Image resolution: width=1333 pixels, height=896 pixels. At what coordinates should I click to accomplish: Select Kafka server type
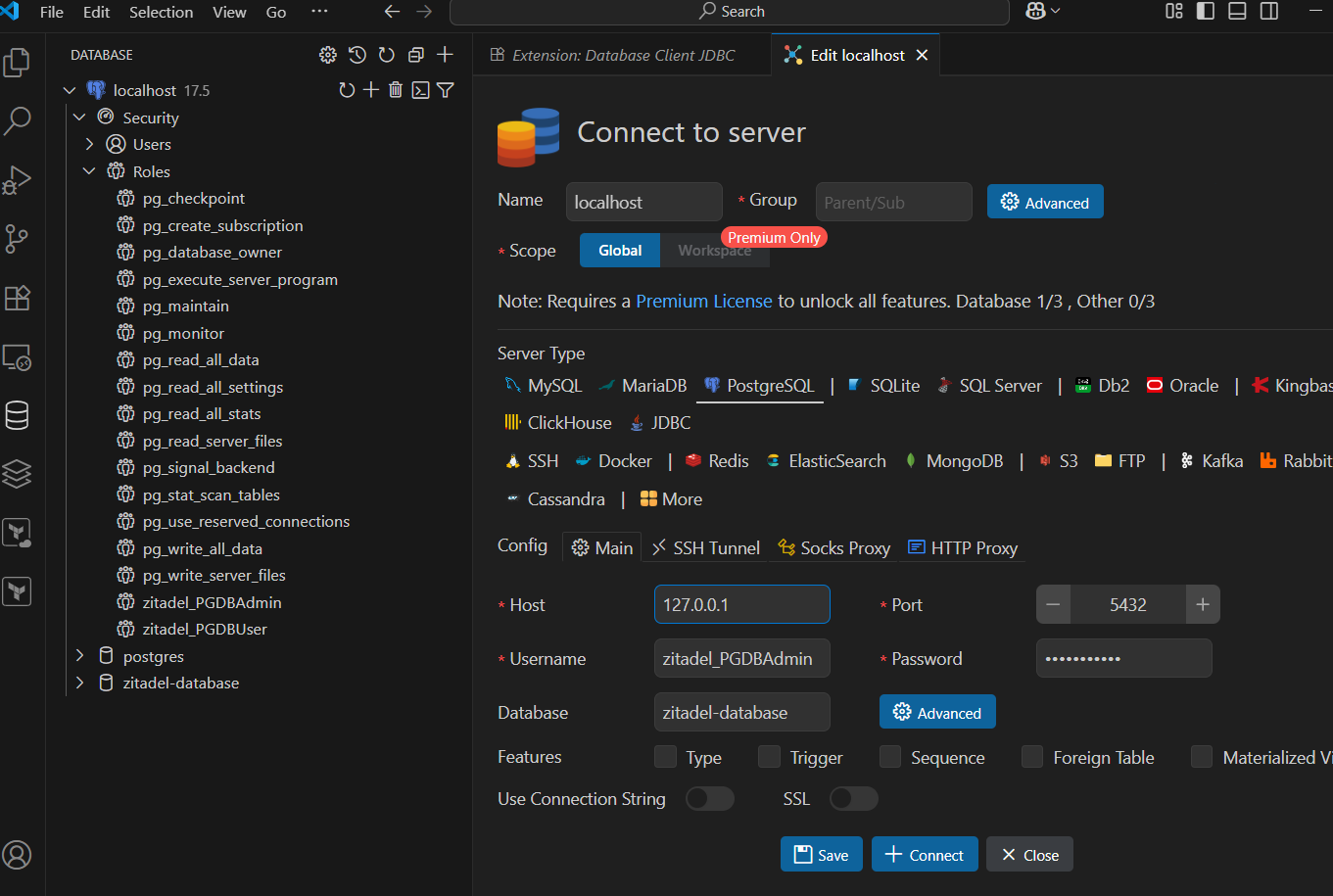1212,461
